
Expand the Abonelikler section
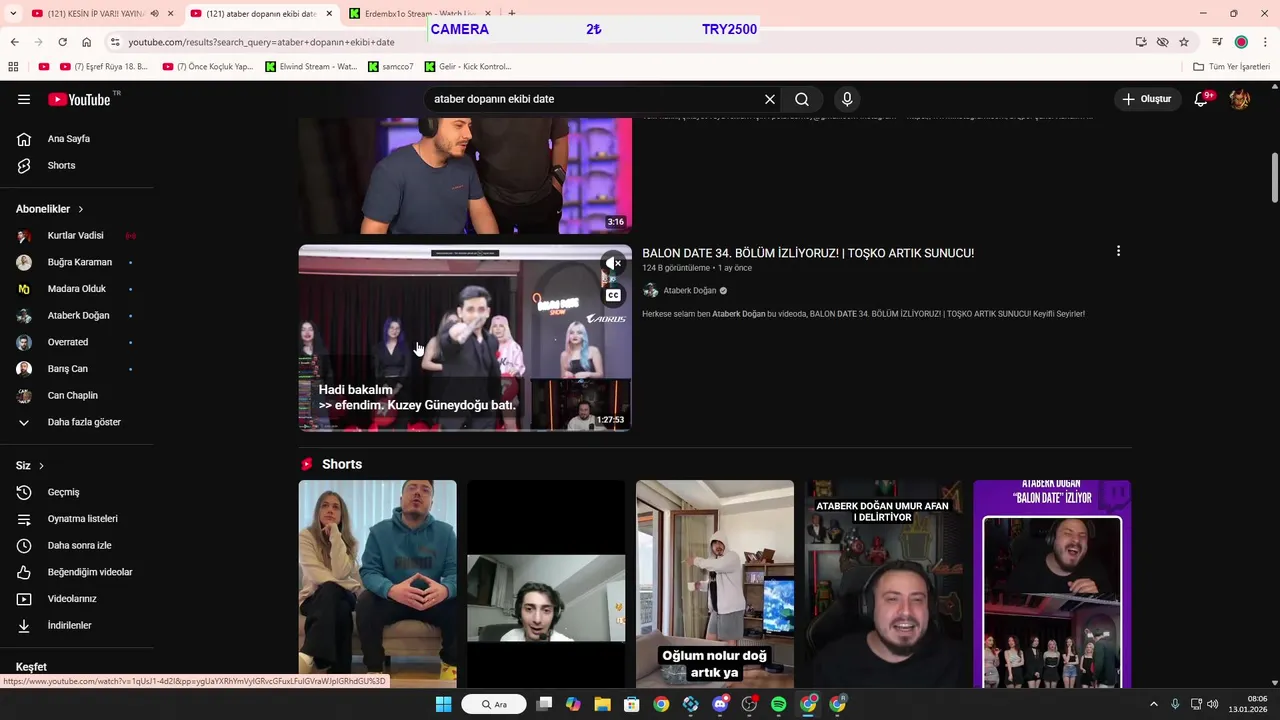(x=50, y=209)
